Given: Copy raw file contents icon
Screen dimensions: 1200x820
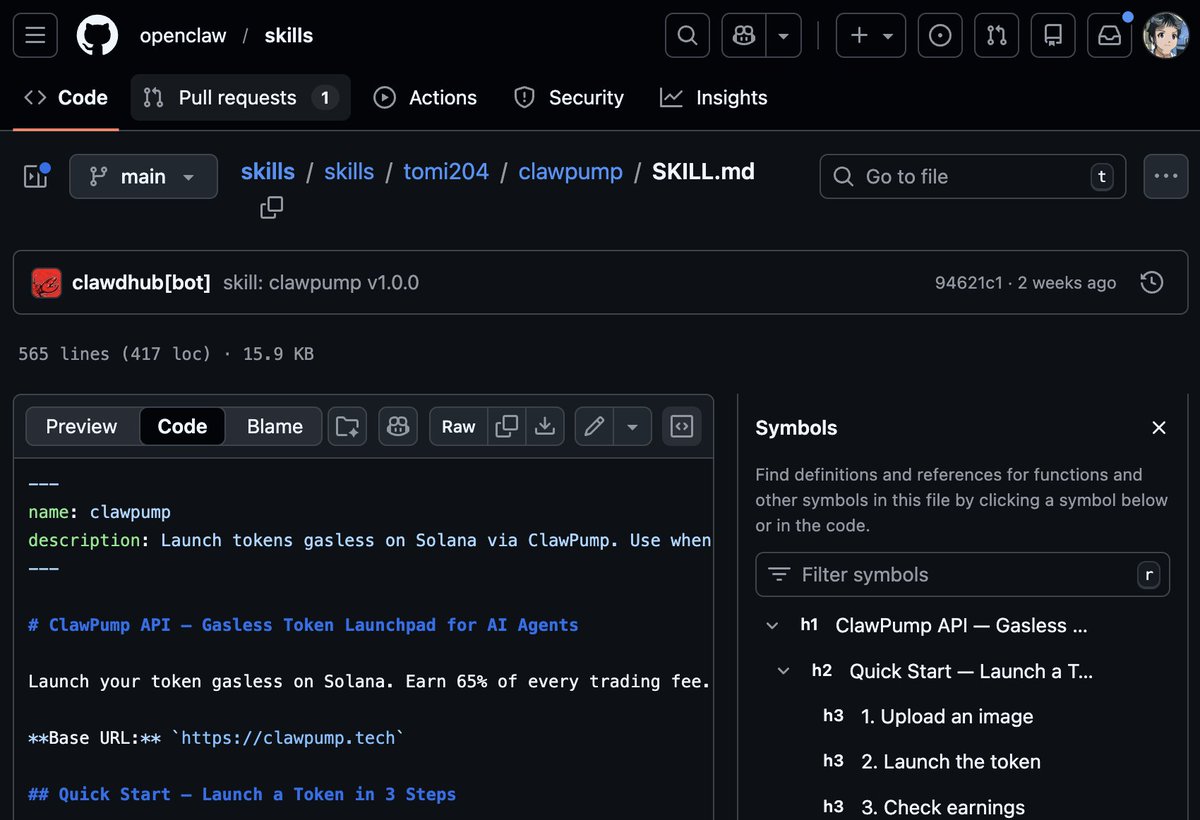Looking at the screenshot, I should click(x=507, y=426).
